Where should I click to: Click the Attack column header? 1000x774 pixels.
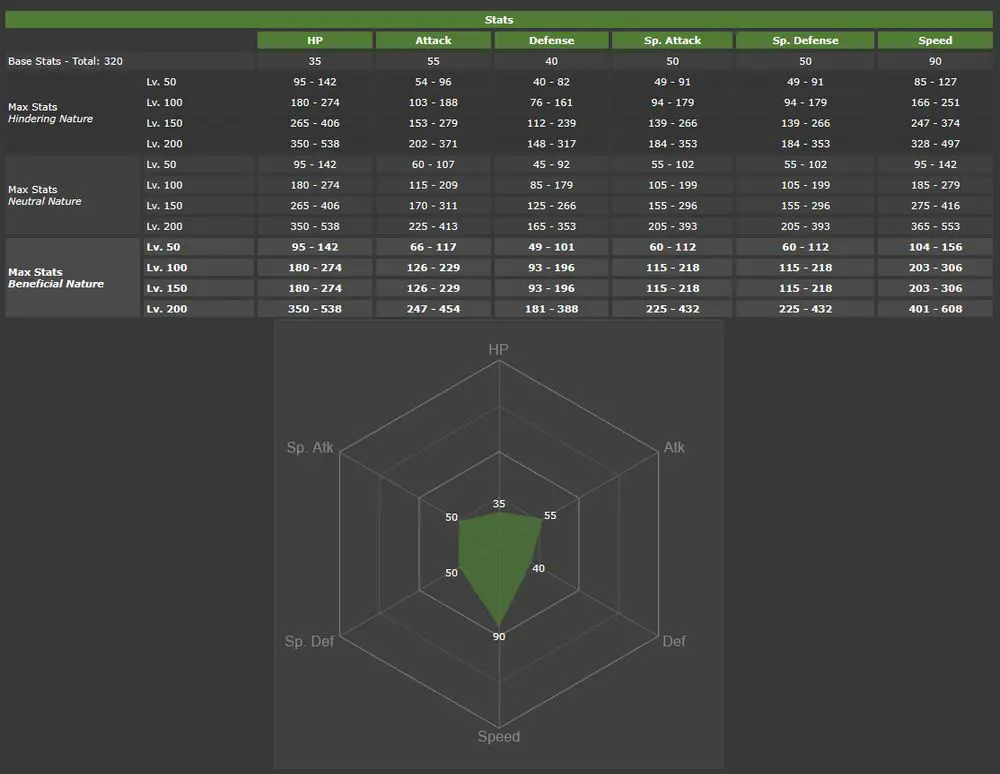pyautogui.click(x=433, y=41)
